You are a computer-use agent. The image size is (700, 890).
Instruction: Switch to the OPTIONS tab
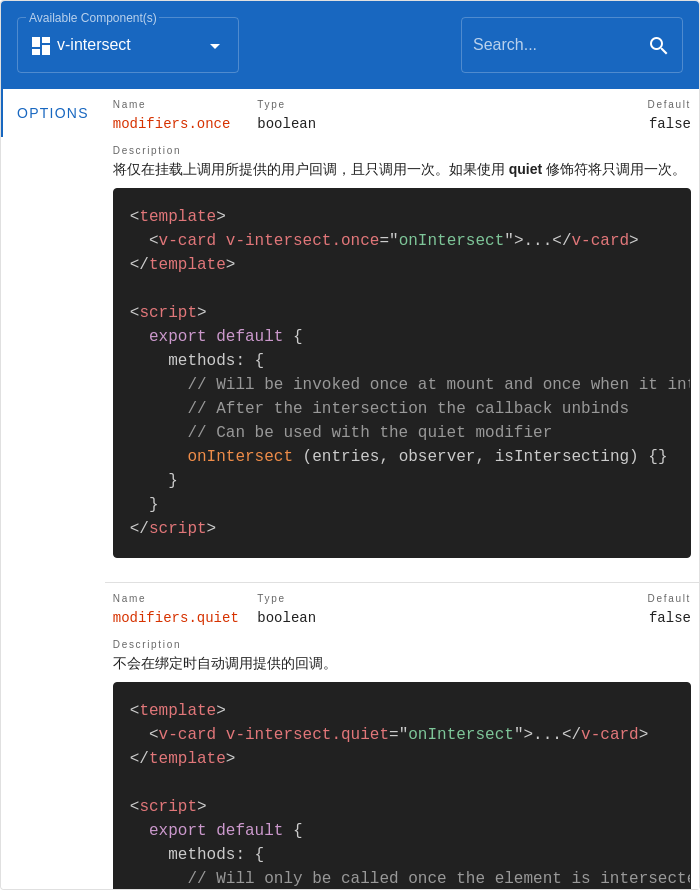51,113
